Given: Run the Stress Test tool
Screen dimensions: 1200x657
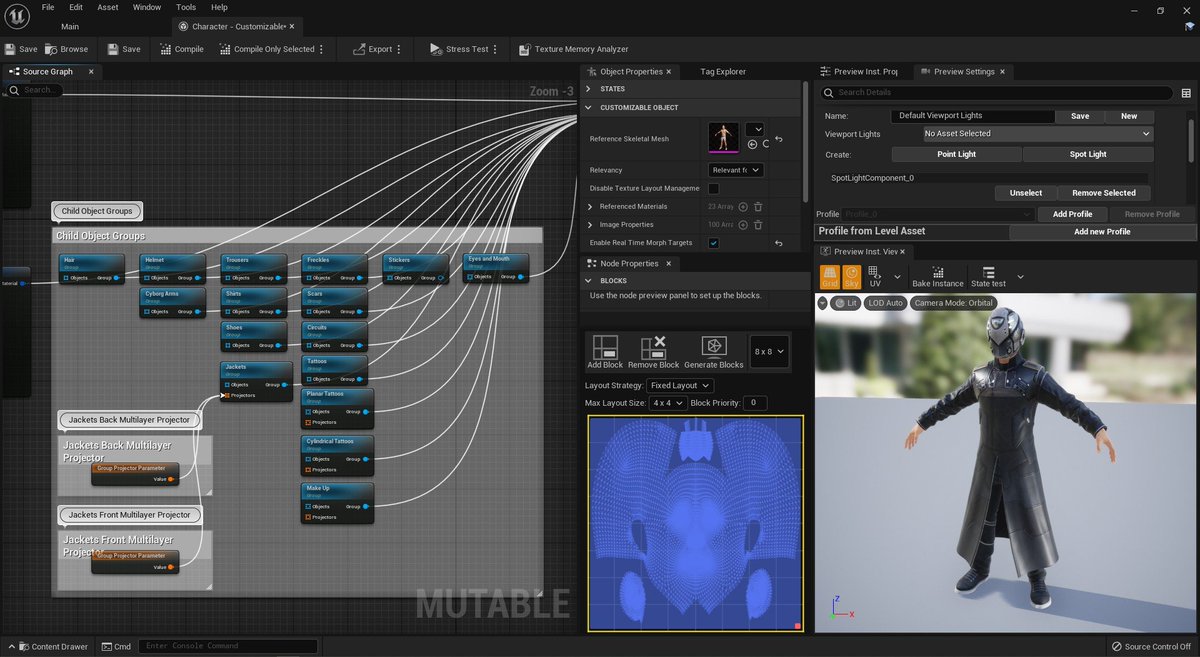Looking at the screenshot, I should click(459, 49).
